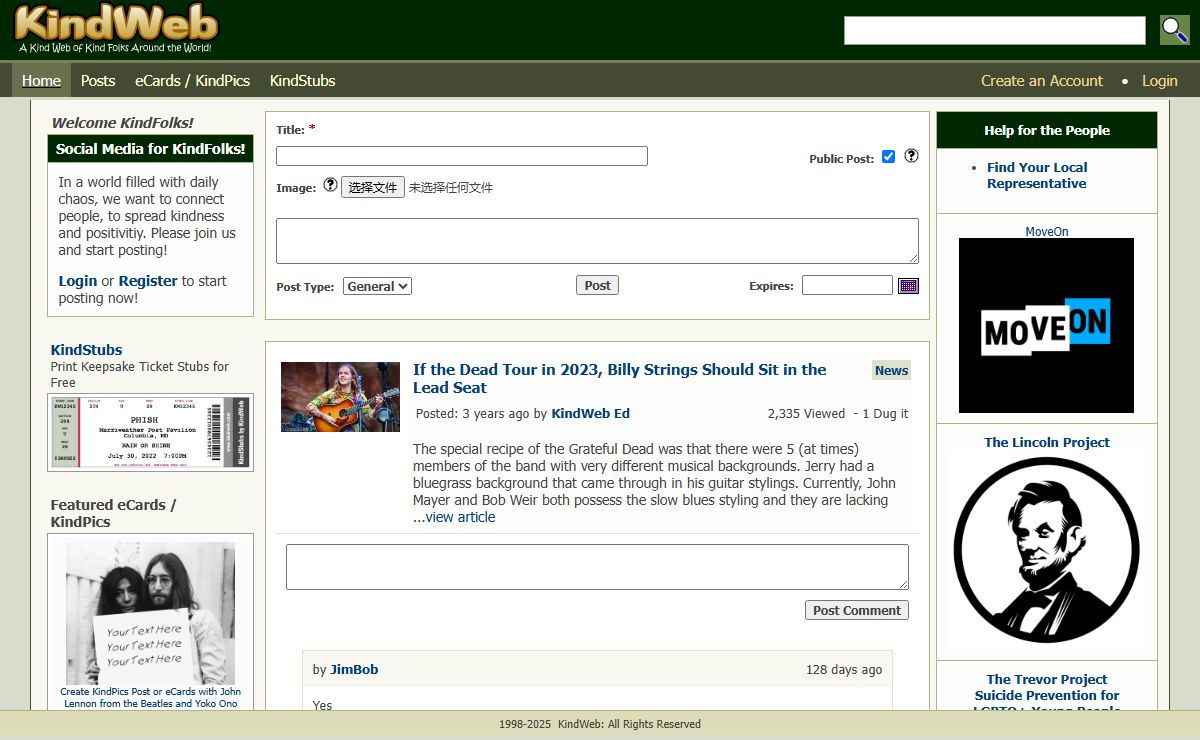Viewport: 1200px width, 740px height.
Task: Click the choose file button for Image
Action: (x=373, y=187)
